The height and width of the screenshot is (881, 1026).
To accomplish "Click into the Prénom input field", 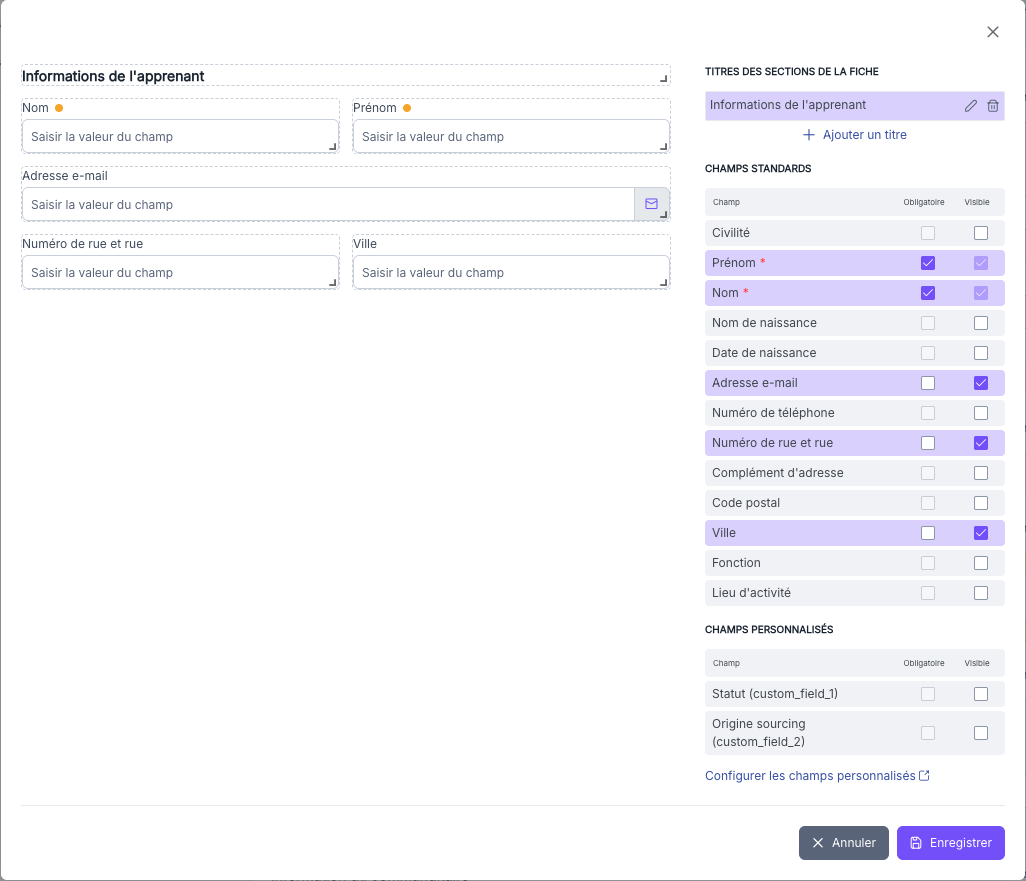I will click(511, 136).
